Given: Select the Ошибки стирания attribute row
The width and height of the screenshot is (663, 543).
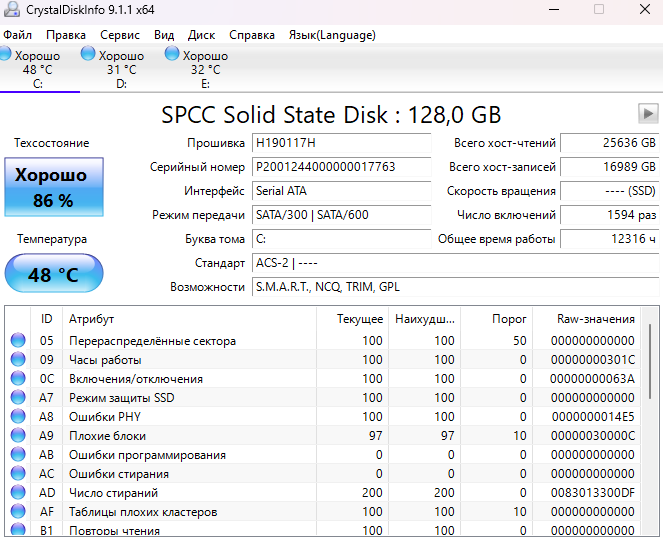Looking at the screenshot, I should pyautogui.click(x=325, y=474).
